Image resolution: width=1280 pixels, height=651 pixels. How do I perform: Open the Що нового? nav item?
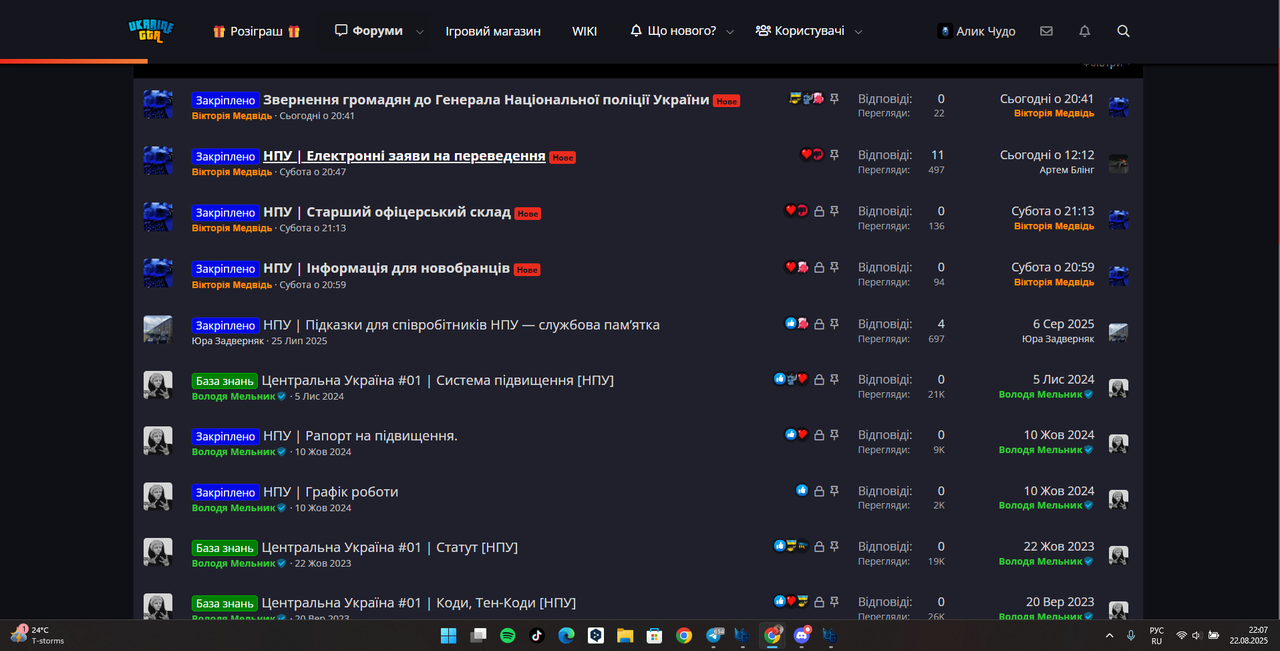click(x=673, y=31)
